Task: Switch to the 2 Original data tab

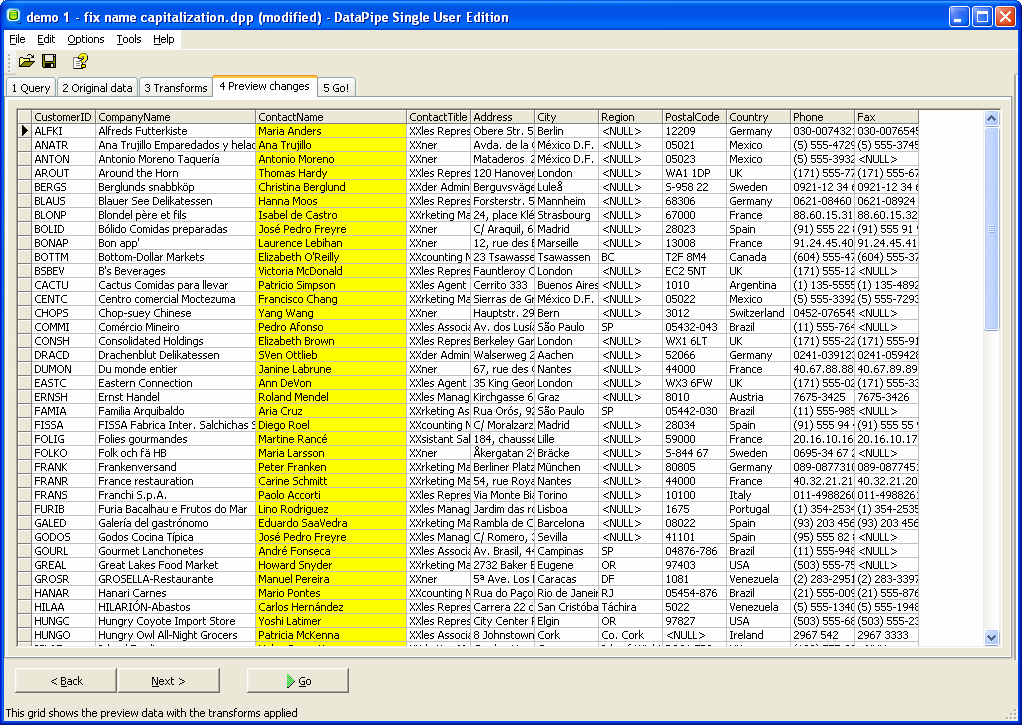Action: point(97,88)
